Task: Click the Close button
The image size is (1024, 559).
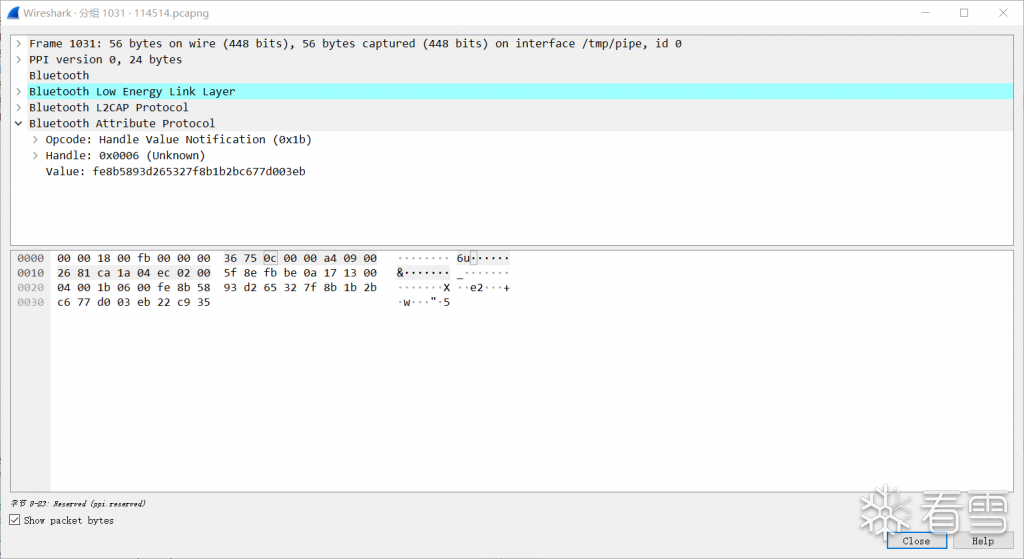Action: (x=916, y=541)
